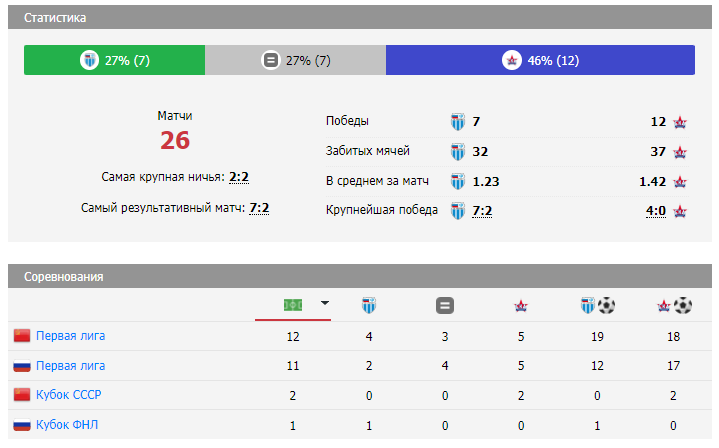Click the football pitch matches column icon
719x448 pixels.
(x=293, y=305)
